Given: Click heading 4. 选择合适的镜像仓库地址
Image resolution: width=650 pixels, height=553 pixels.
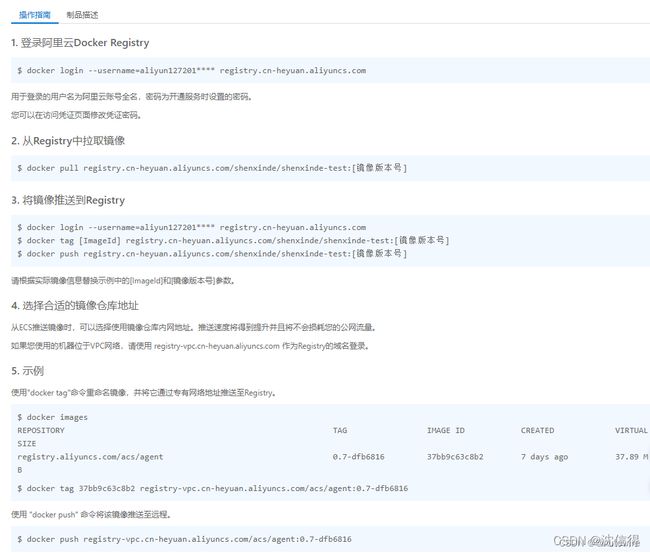Looking at the screenshot, I should [x=75, y=306].
